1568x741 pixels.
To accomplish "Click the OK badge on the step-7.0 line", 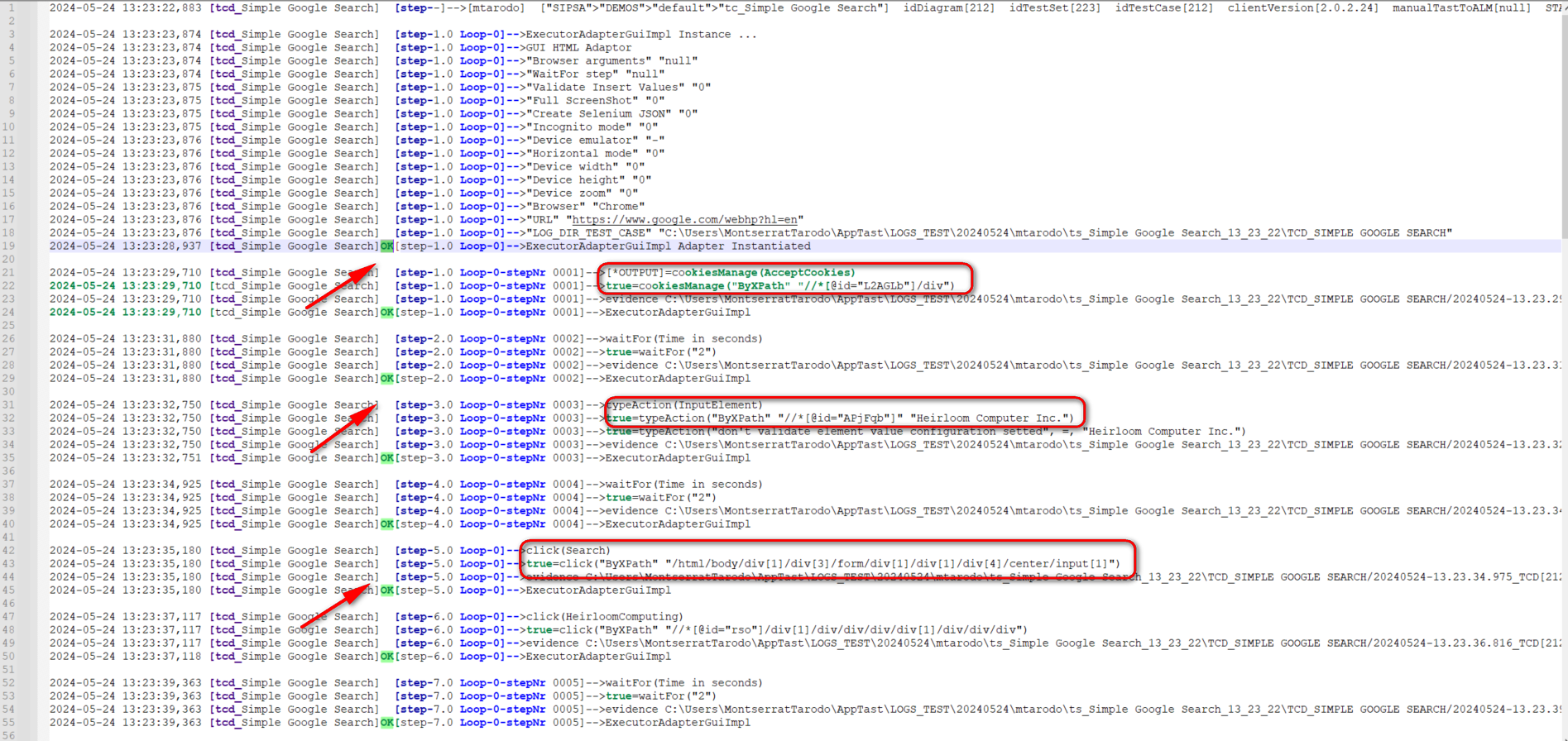I will coord(386,723).
